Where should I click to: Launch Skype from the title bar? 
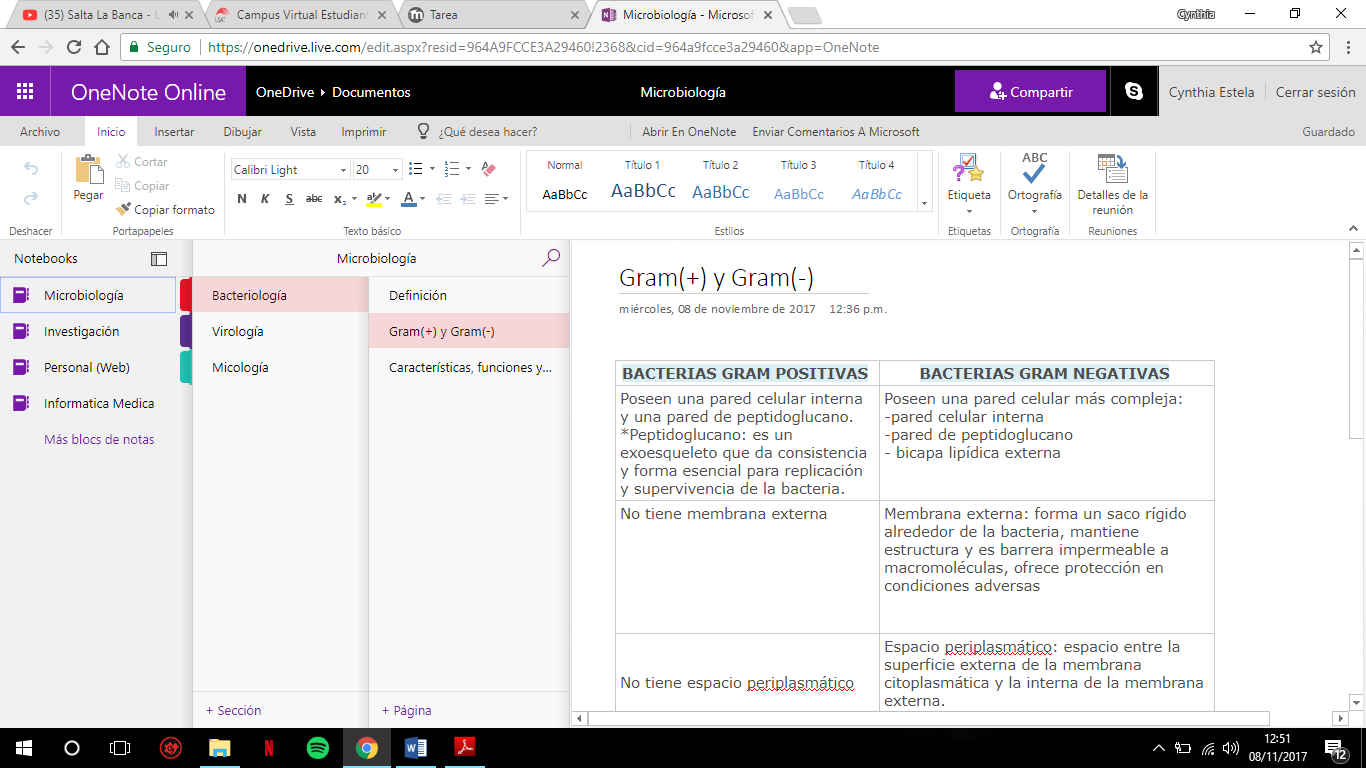(x=1133, y=91)
